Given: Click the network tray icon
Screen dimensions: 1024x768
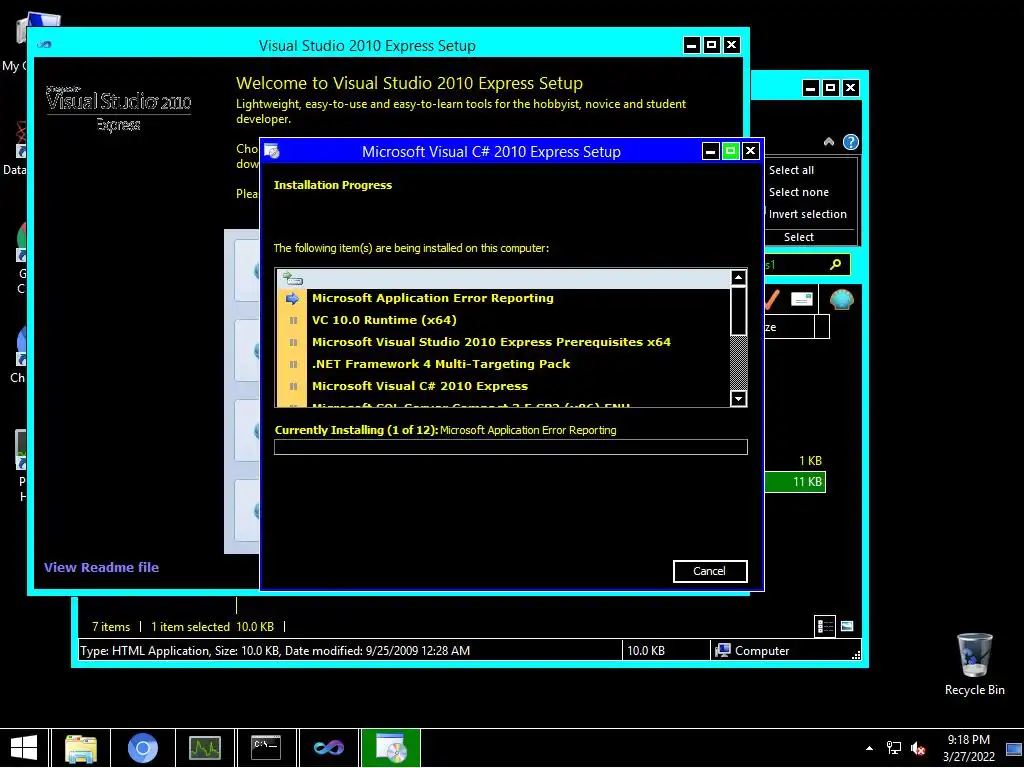Looking at the screenshot, I should [x=893, y=748].
